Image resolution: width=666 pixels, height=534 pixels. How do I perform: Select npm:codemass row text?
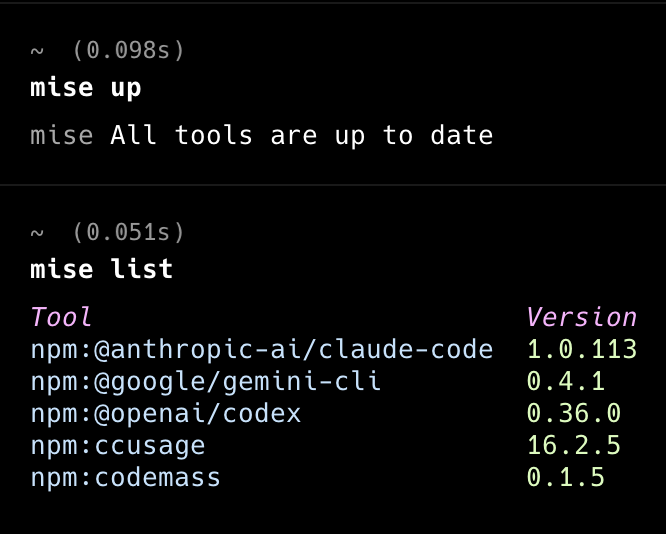[125, 477]
